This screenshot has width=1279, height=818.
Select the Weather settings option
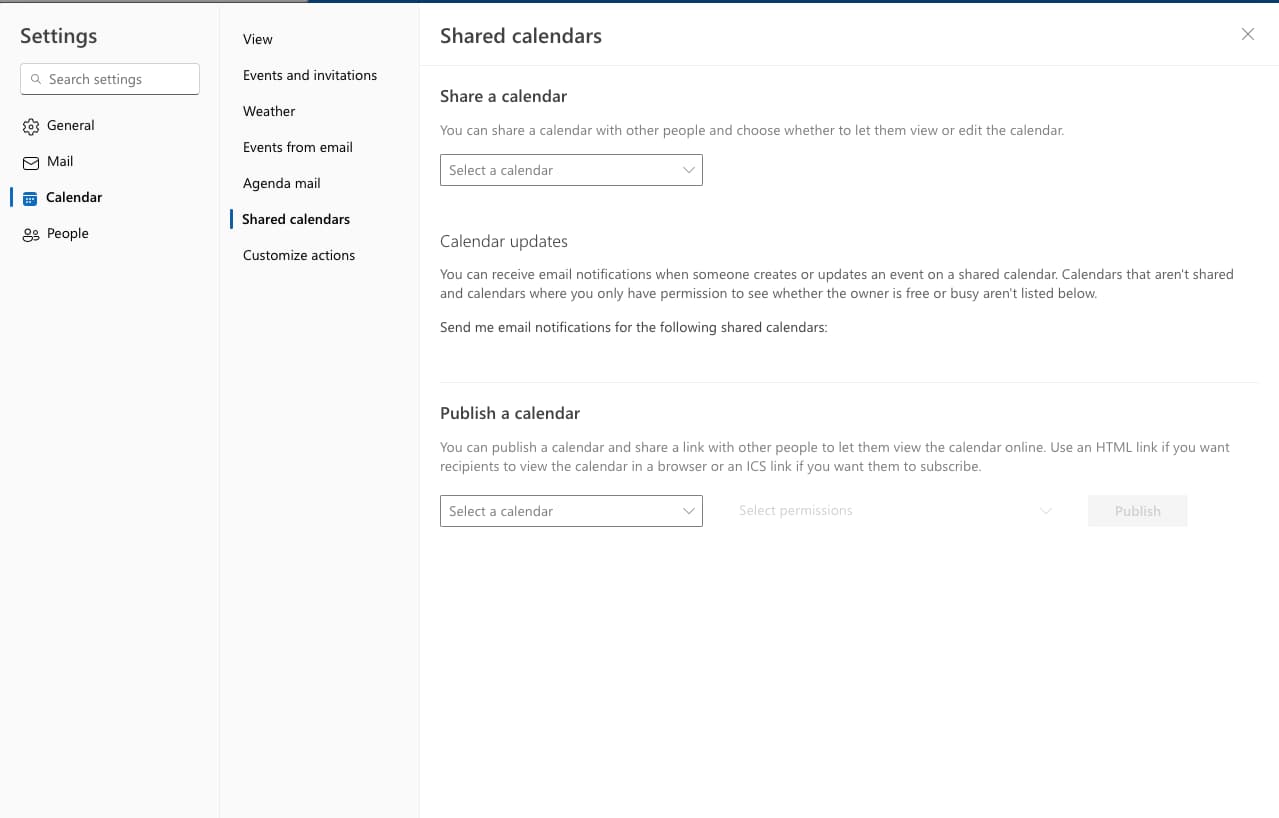coord(269,111)
